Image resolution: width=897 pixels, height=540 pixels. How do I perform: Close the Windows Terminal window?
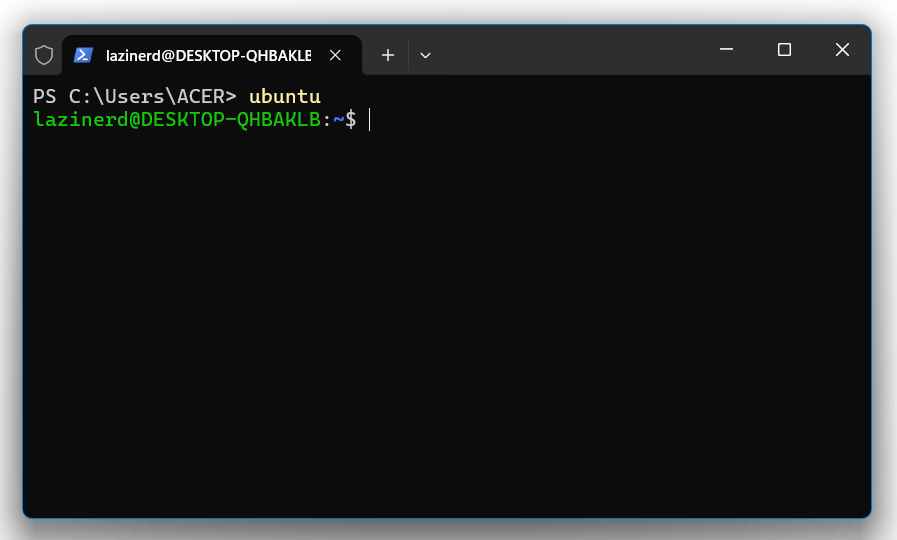842,50
